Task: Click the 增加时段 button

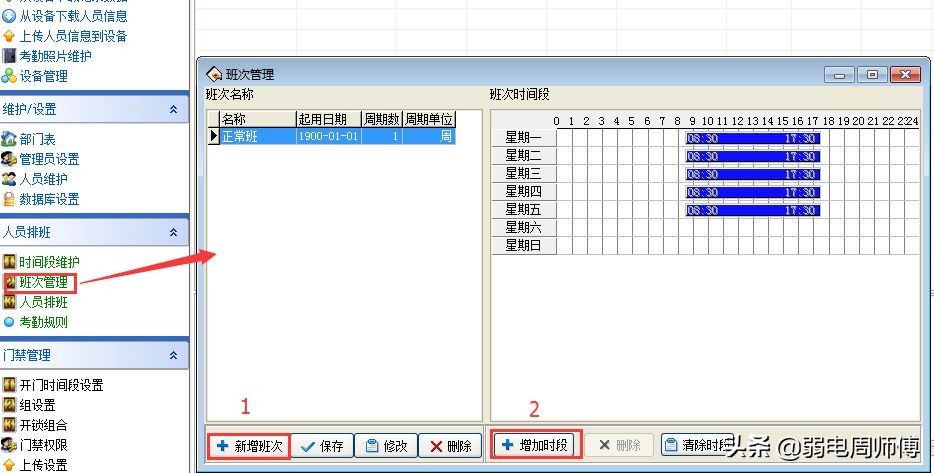Action: 536,445
